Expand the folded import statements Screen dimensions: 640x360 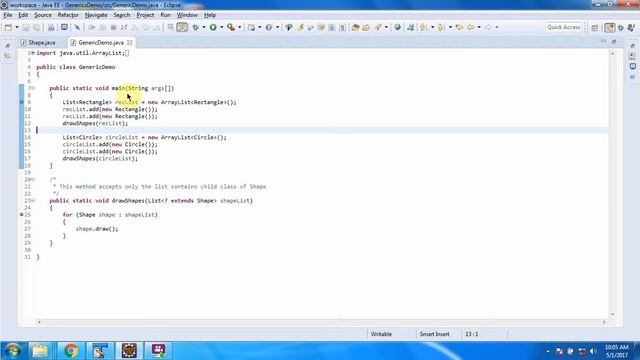(33, 53)
